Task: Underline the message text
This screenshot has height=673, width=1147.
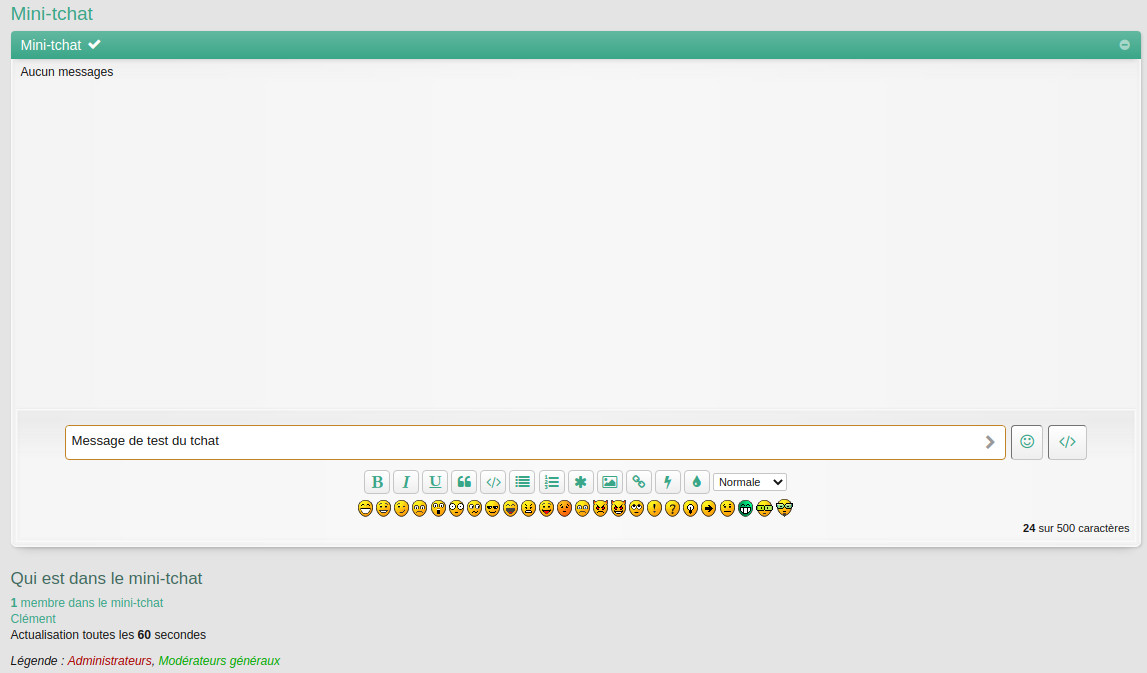Action: pyautogui.click(x=435, y=482)
